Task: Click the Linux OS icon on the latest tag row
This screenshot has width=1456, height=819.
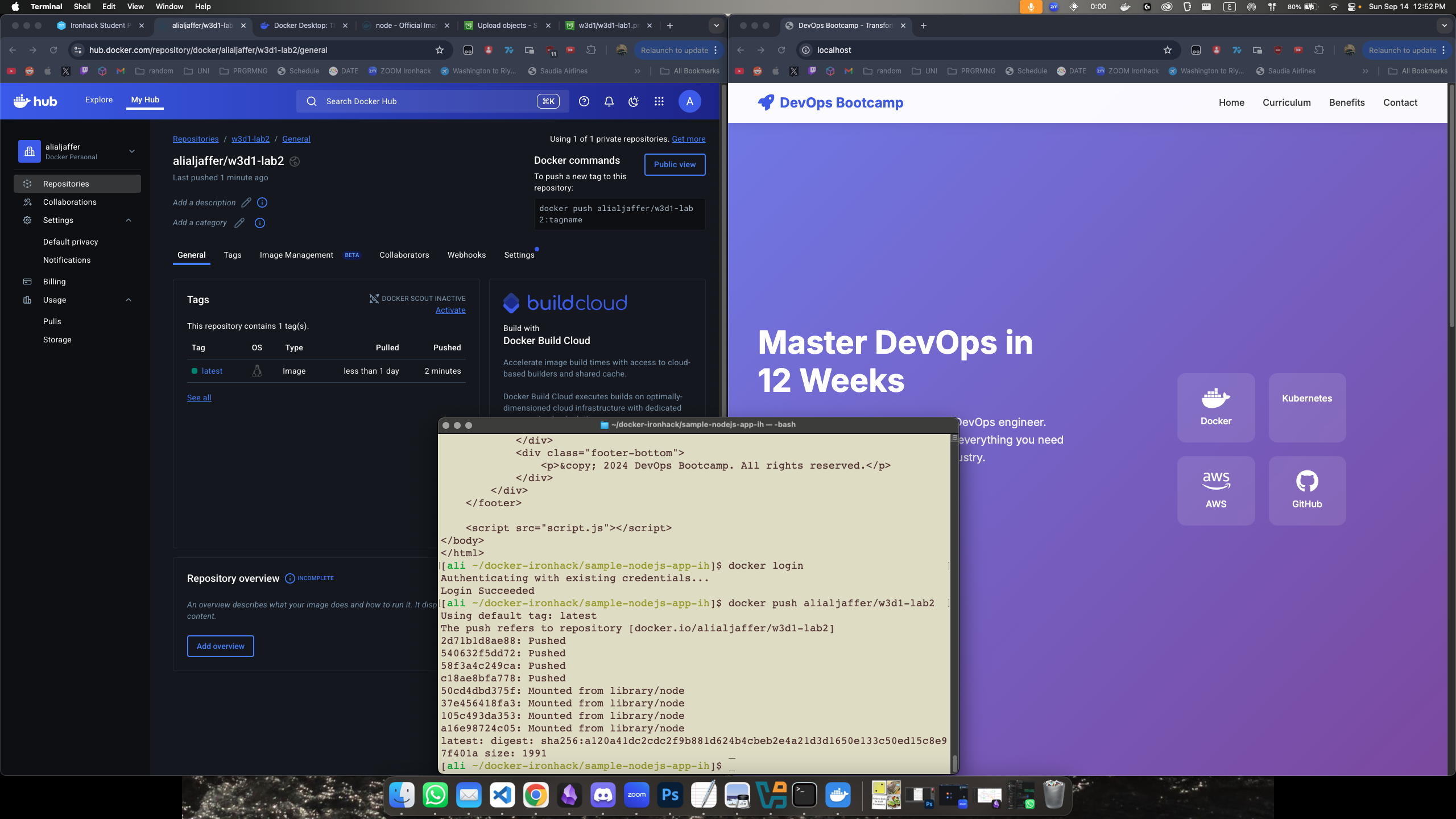Action: [x=257, y=370]
